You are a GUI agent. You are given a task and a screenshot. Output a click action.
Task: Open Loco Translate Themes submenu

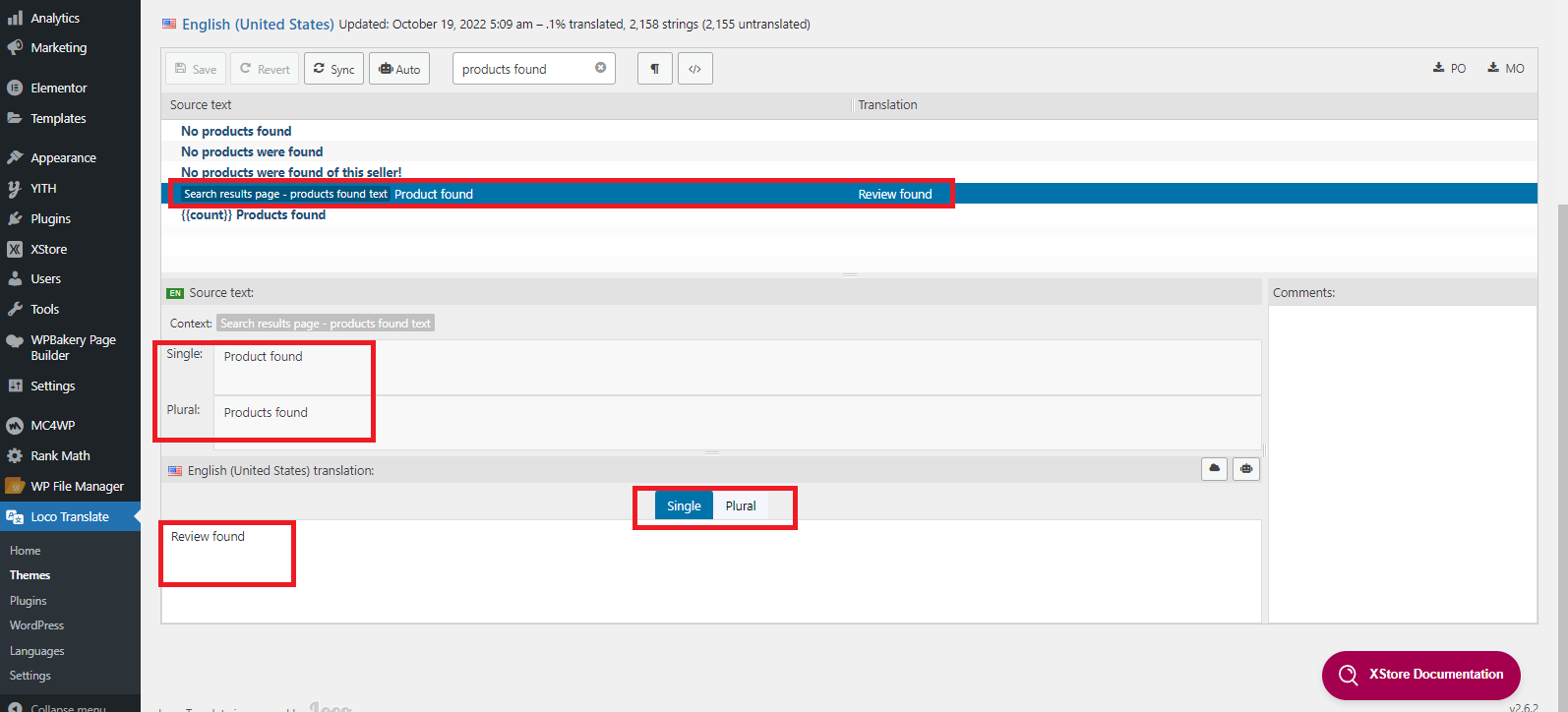pyautogui.click(x=30, y=575)
